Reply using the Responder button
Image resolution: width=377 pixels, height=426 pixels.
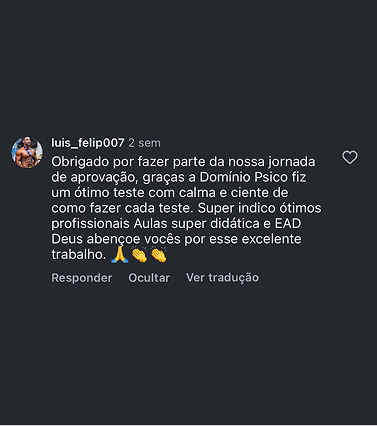coord(82,278)
